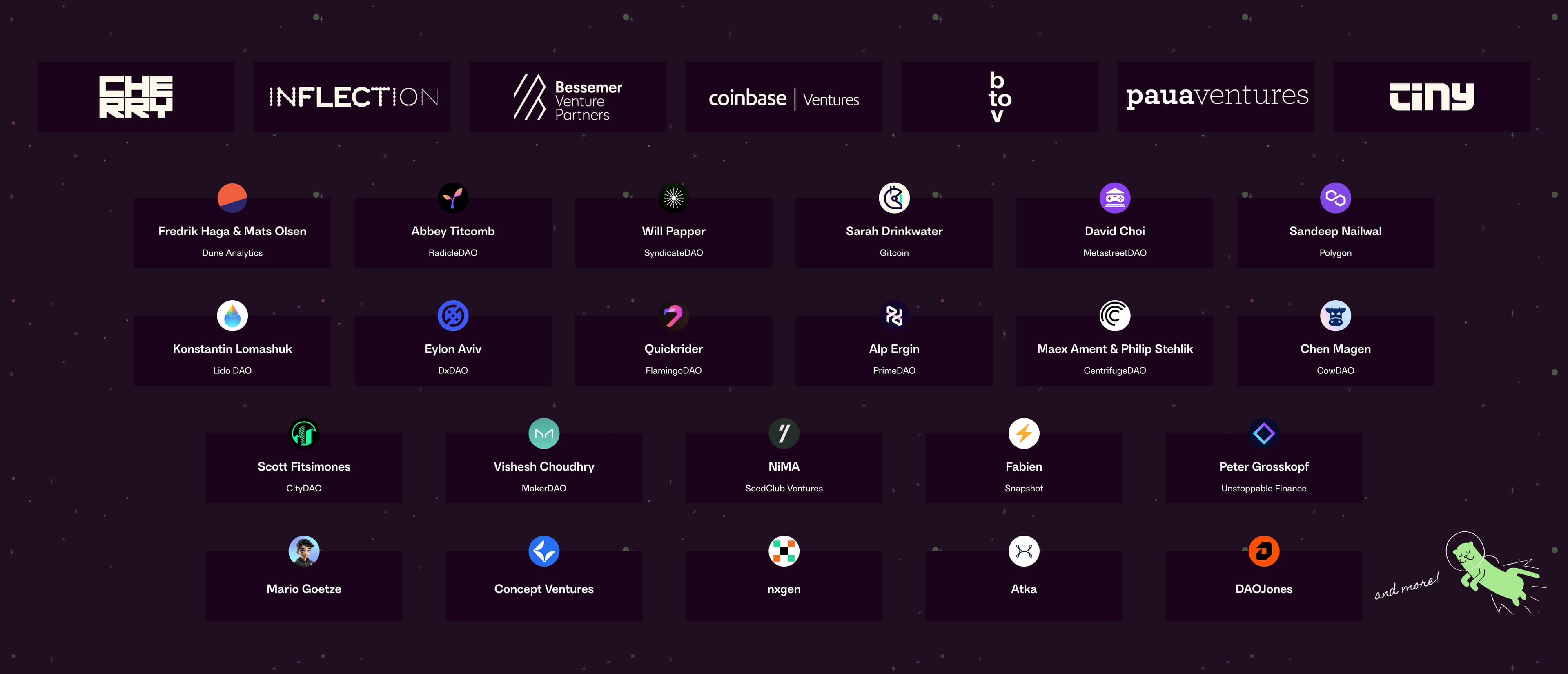Click the Dune Analytics orange-blue icon
The width and height of the screenshot is (1568, 674).
[x=232, y=198]
